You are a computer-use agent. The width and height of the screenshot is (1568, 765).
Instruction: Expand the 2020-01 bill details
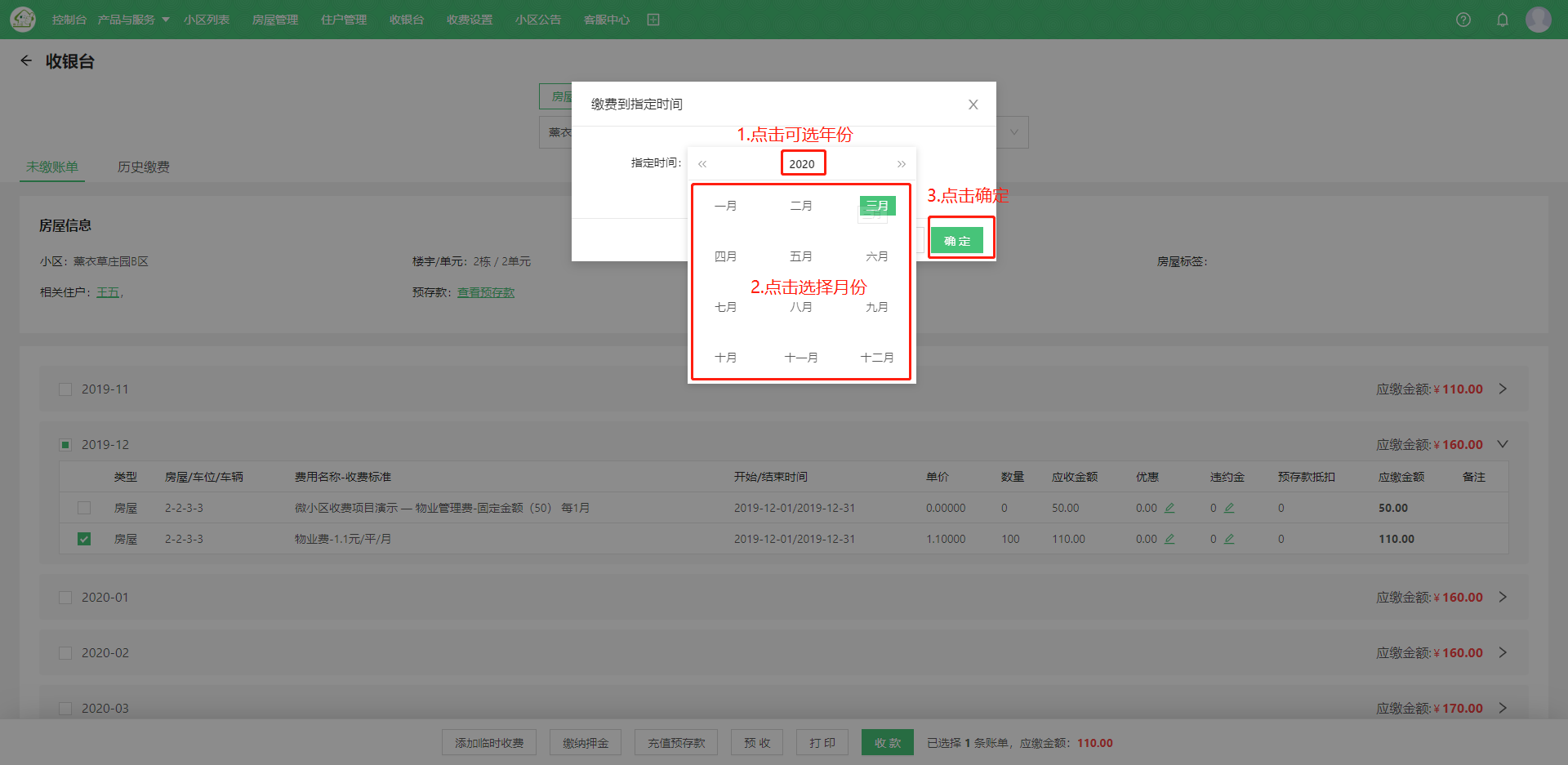(x=1503, y=597)
